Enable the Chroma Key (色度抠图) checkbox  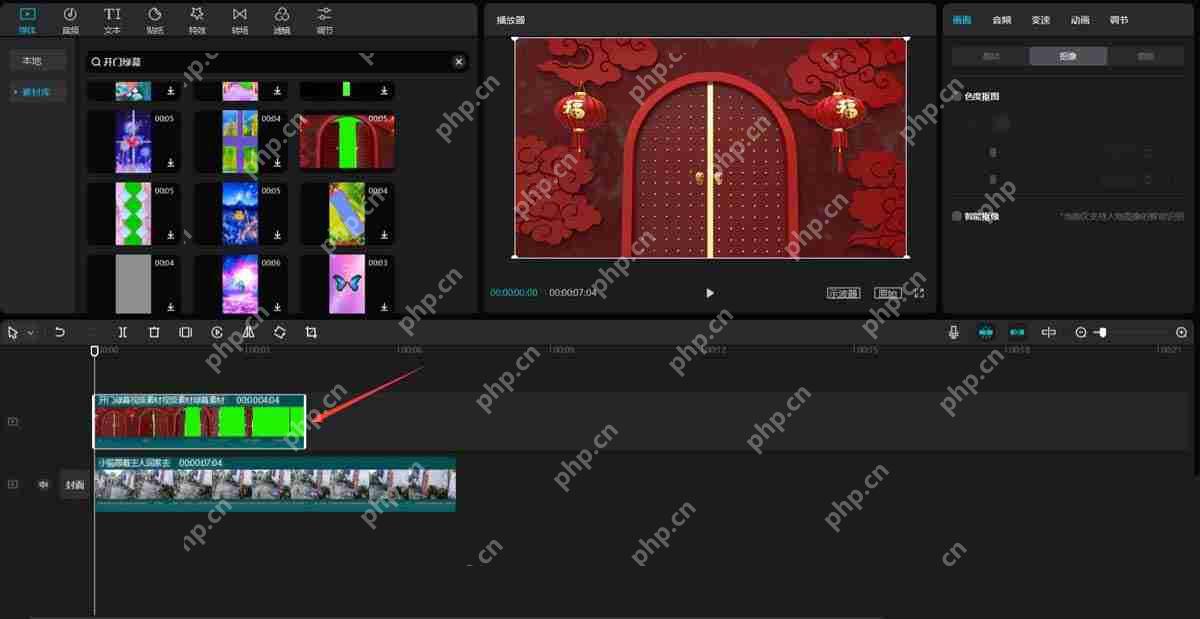tap(957, 97)
